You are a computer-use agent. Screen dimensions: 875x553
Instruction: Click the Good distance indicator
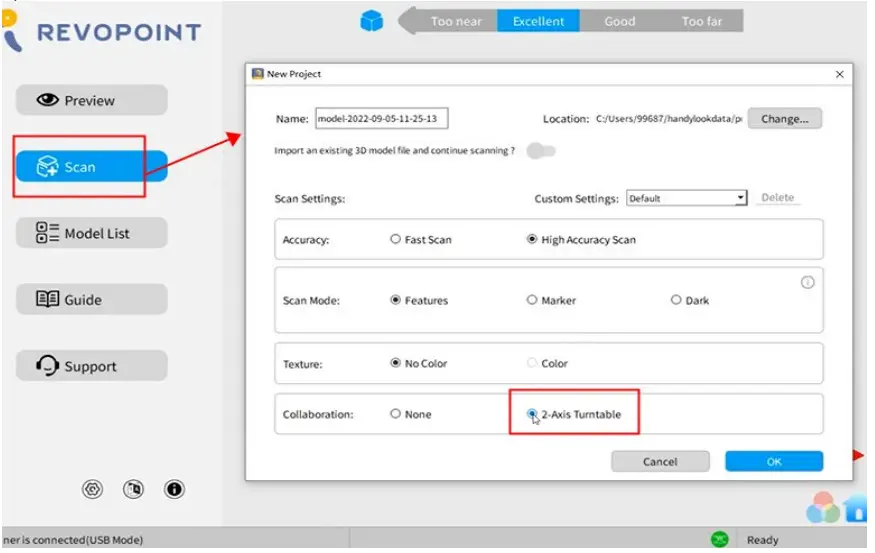[x=619, y=21]
